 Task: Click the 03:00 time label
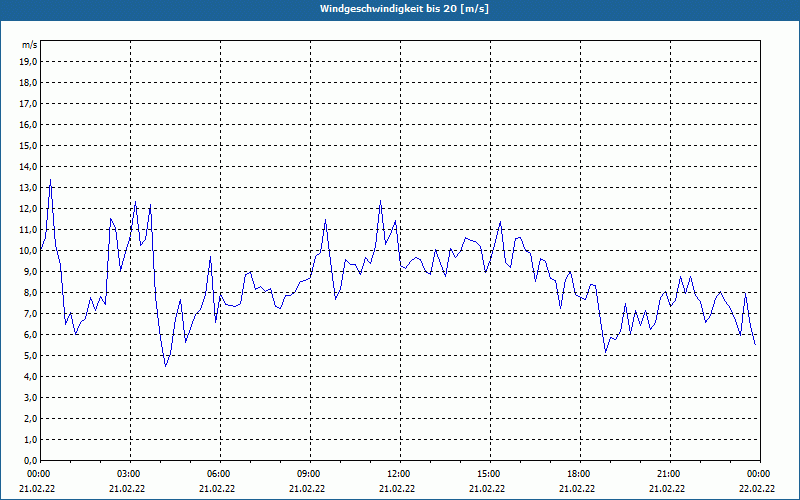tap(131, 474)
